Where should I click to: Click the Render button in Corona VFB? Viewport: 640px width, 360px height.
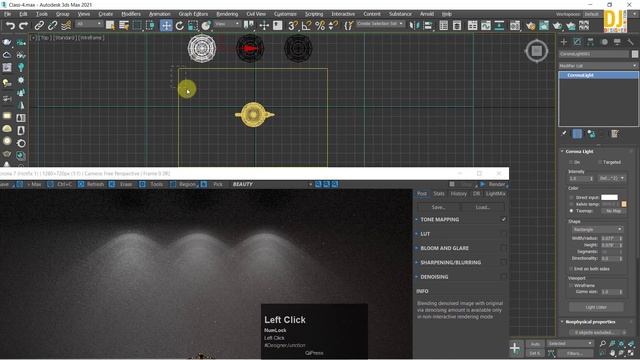(x=494, y=184)
